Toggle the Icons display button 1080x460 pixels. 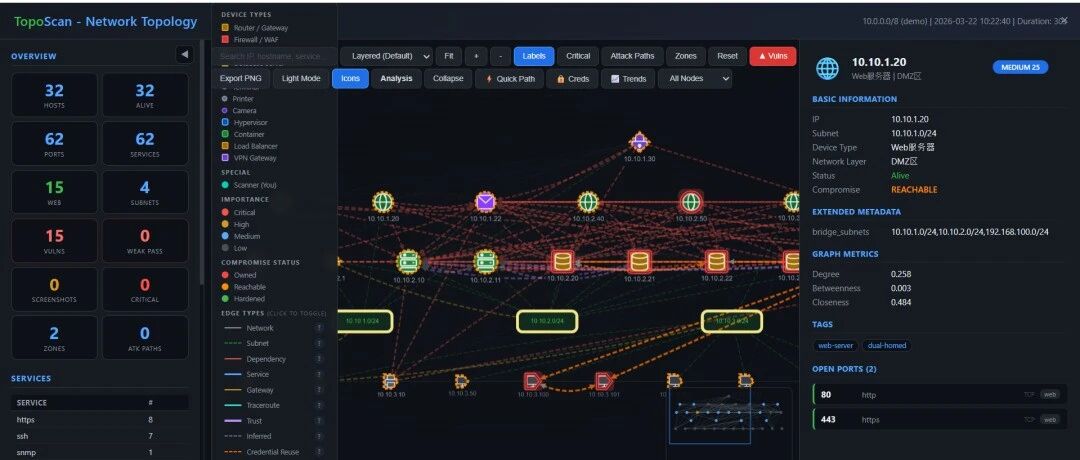pos(351,79)
